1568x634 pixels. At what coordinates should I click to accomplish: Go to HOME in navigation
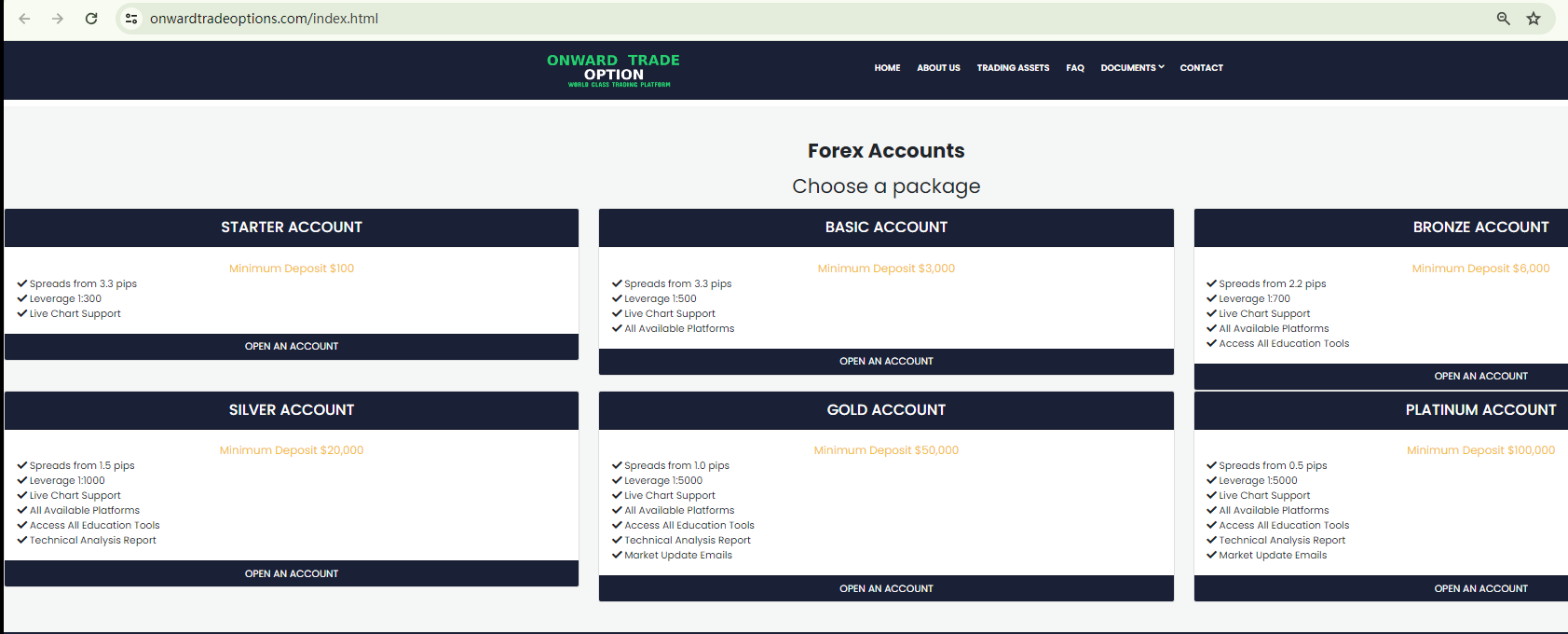(887, 68)
